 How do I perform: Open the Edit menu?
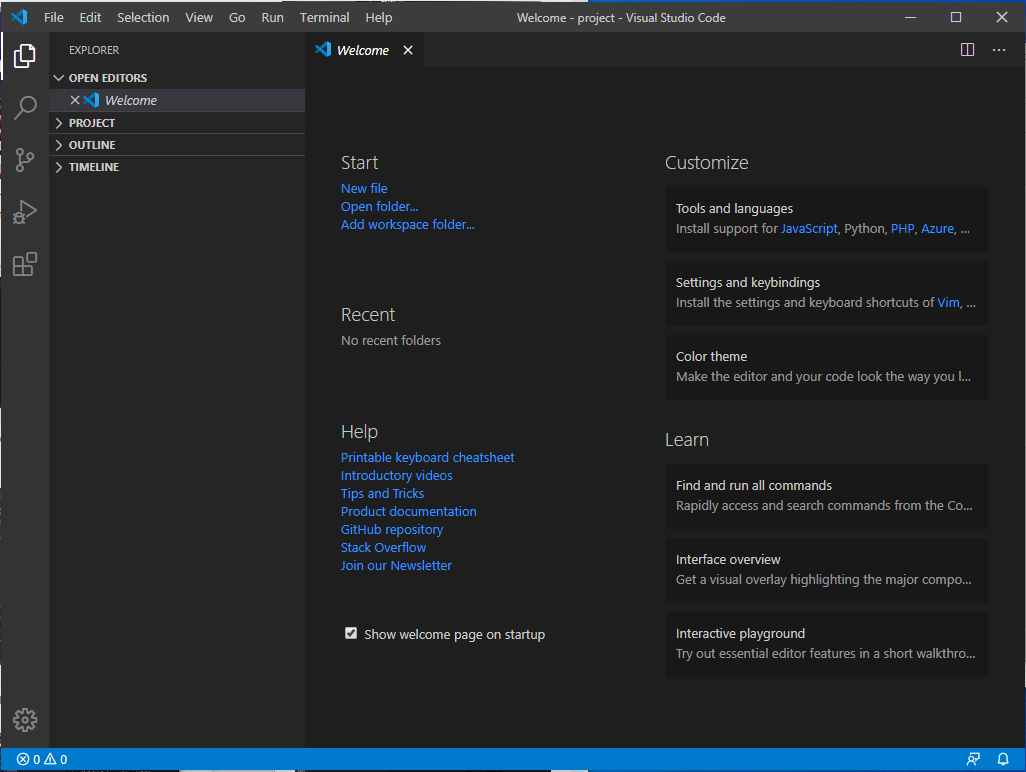90,18
